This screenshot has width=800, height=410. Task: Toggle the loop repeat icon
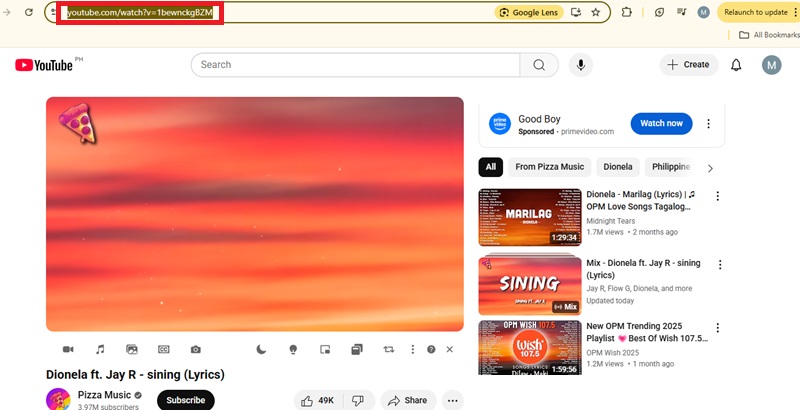(389, 349)
